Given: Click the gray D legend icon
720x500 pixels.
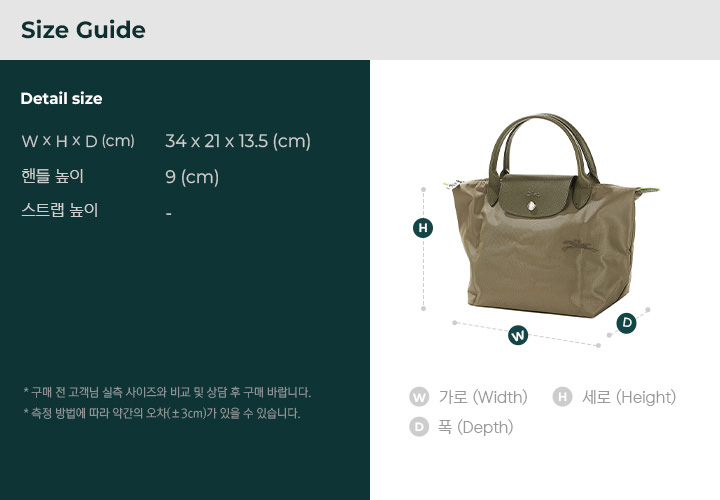Looking at the screenshot, I should coord(419,427).
